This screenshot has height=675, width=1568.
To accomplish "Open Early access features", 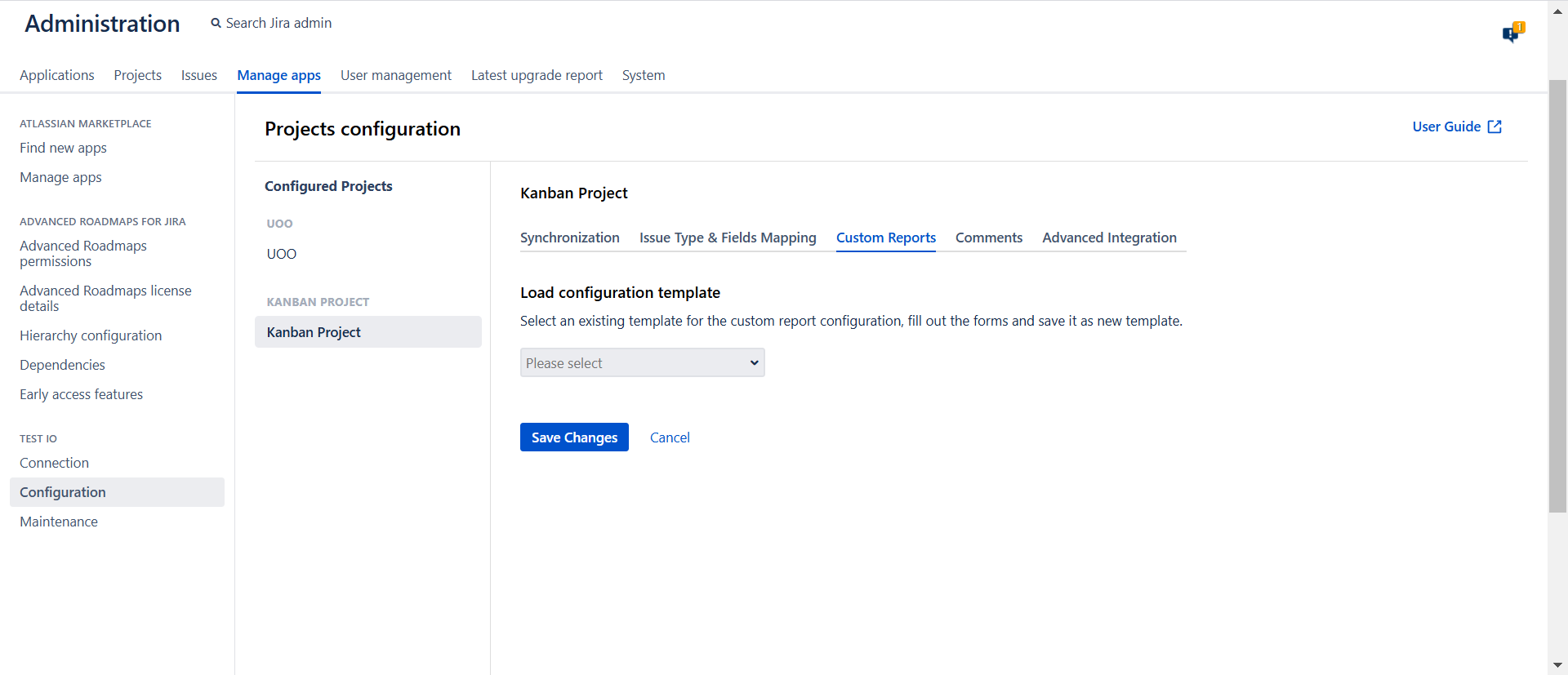I will coord(81,394).
